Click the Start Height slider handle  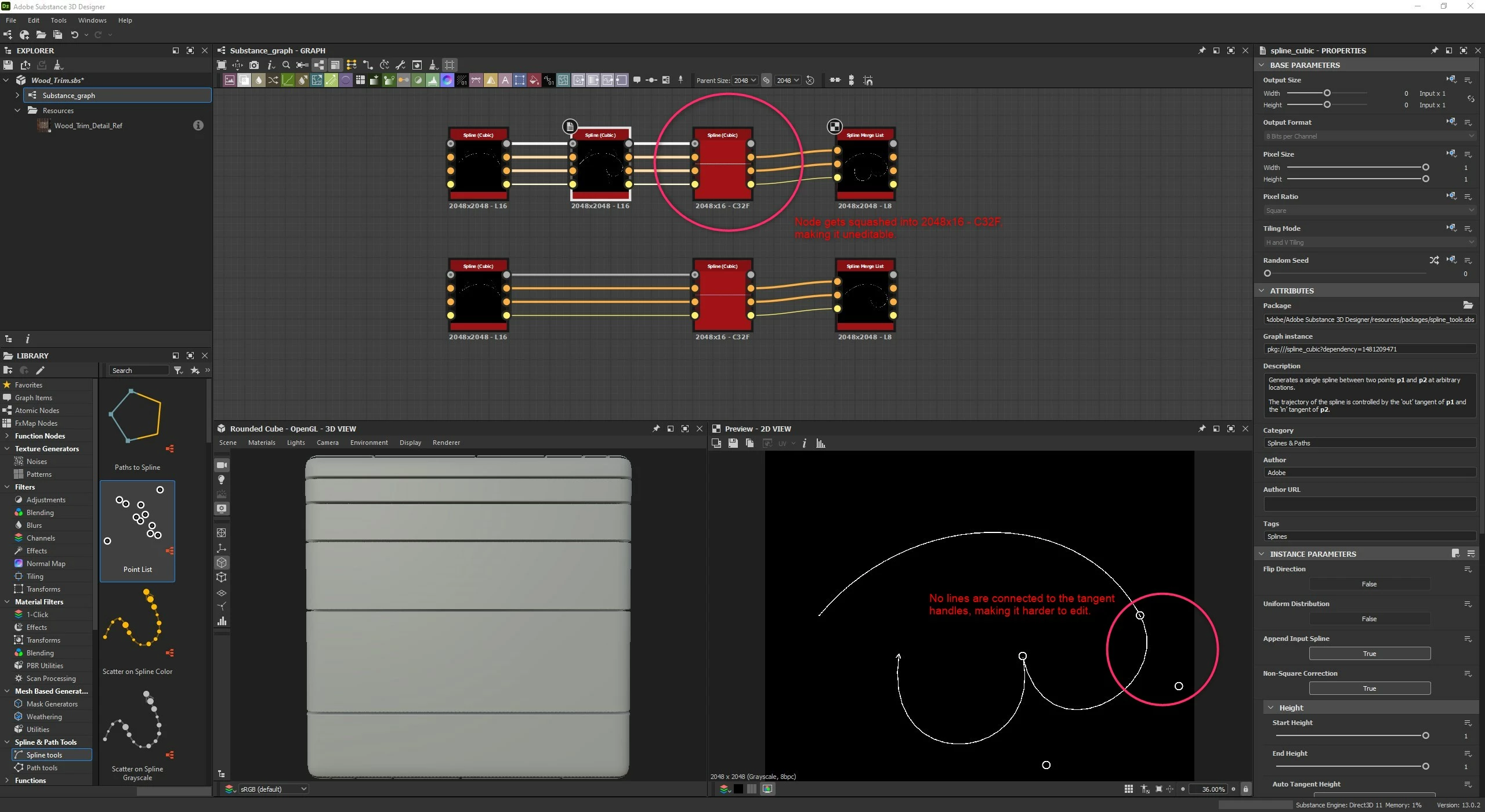click(x=1425, y=736)
